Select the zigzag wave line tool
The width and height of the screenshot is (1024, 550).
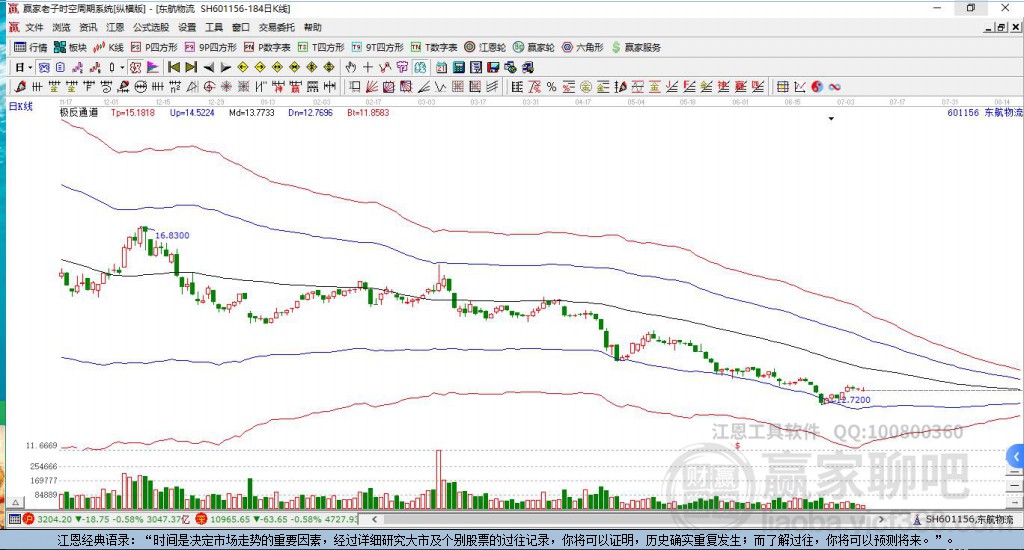tap(441, 87)
